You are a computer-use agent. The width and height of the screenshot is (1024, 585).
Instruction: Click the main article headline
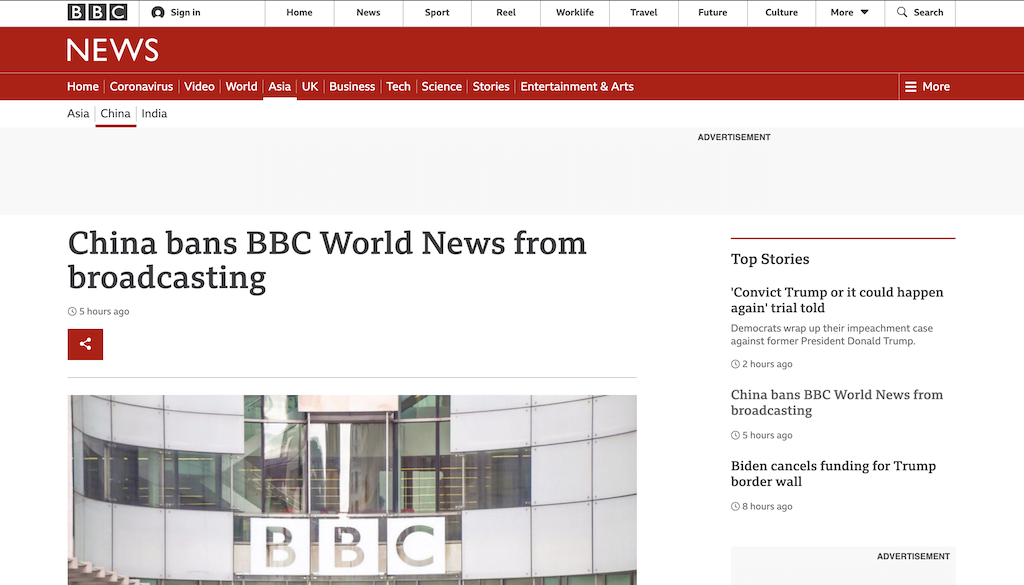pos(327,260)
